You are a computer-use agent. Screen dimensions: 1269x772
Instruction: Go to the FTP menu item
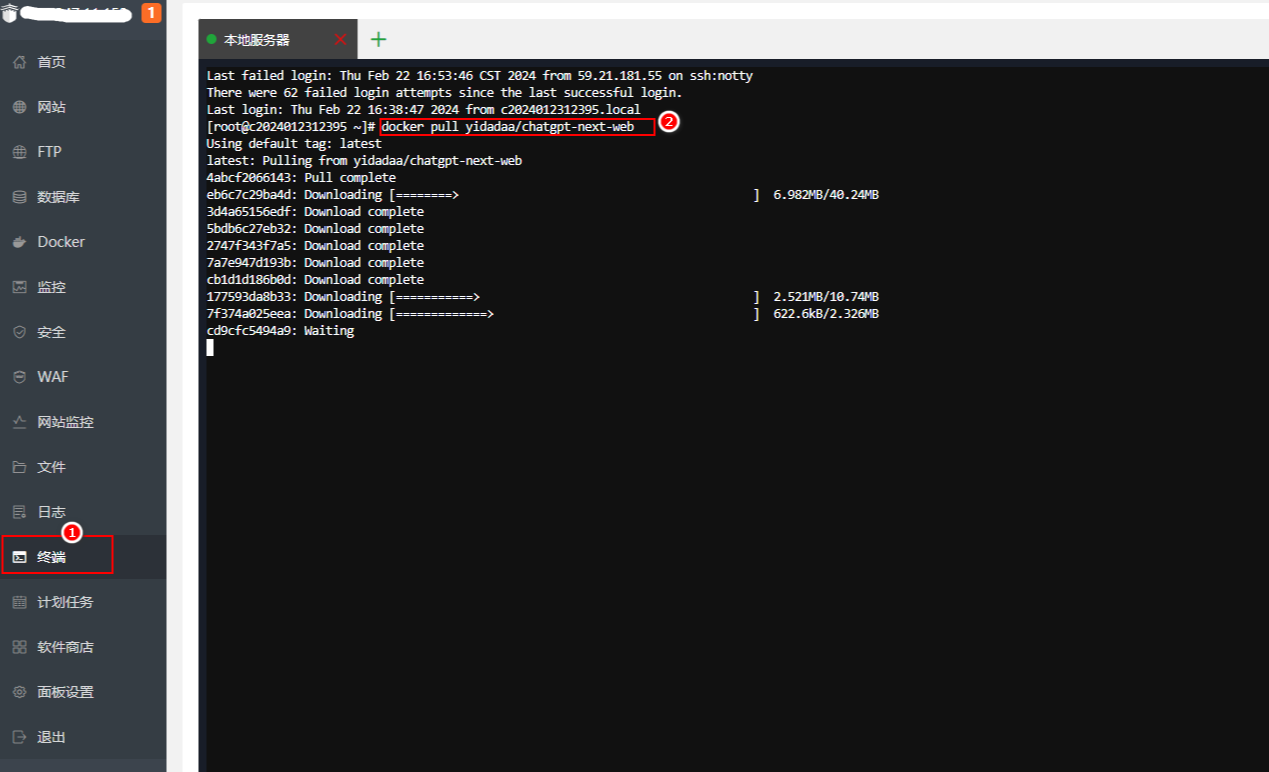50,152
